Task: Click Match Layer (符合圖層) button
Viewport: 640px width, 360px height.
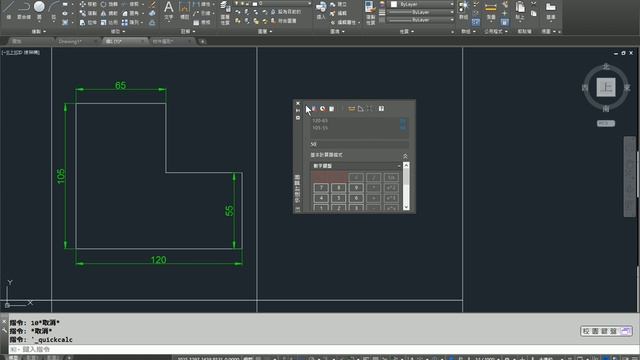Action: (x=283, y=20)
